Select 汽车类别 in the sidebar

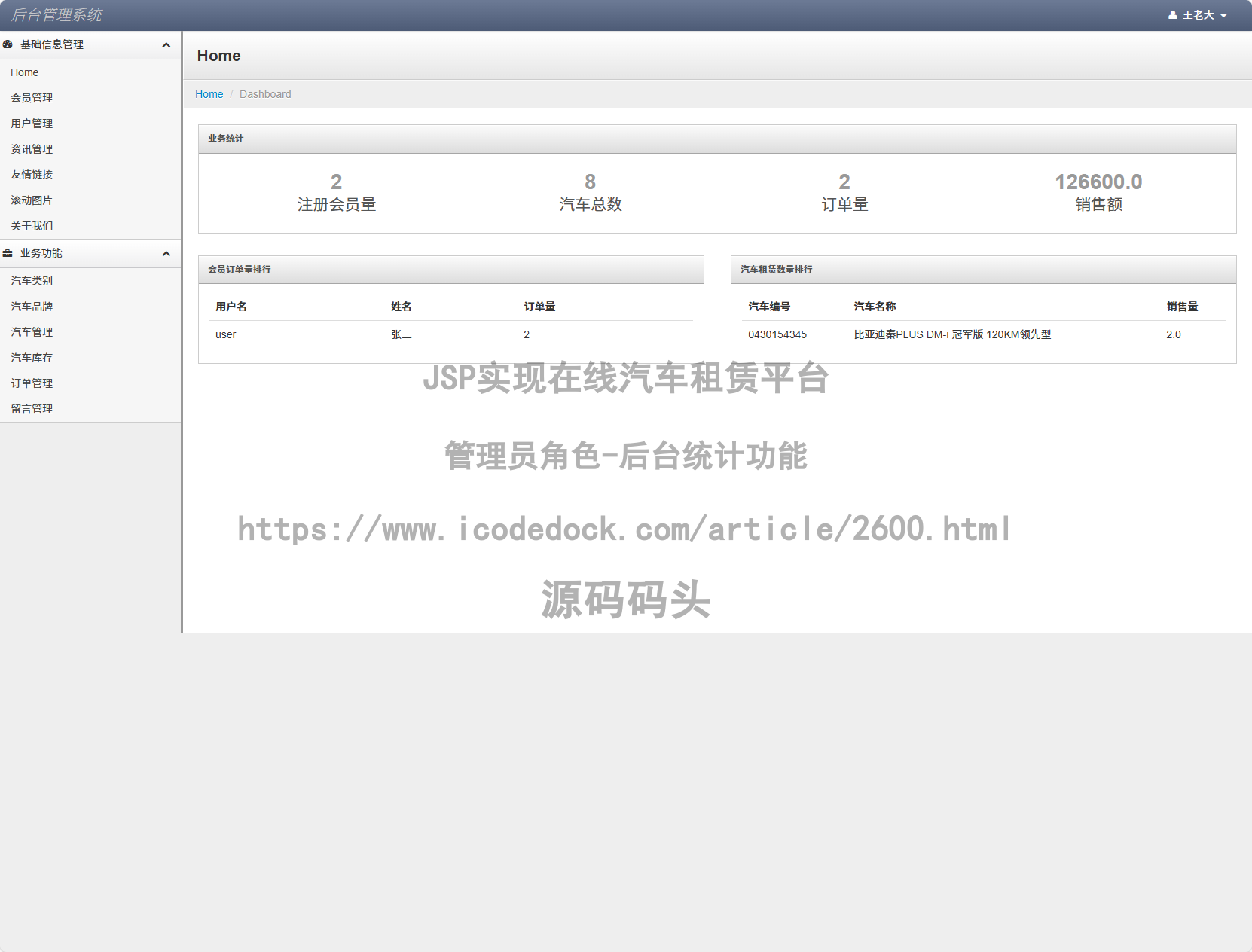32,281
